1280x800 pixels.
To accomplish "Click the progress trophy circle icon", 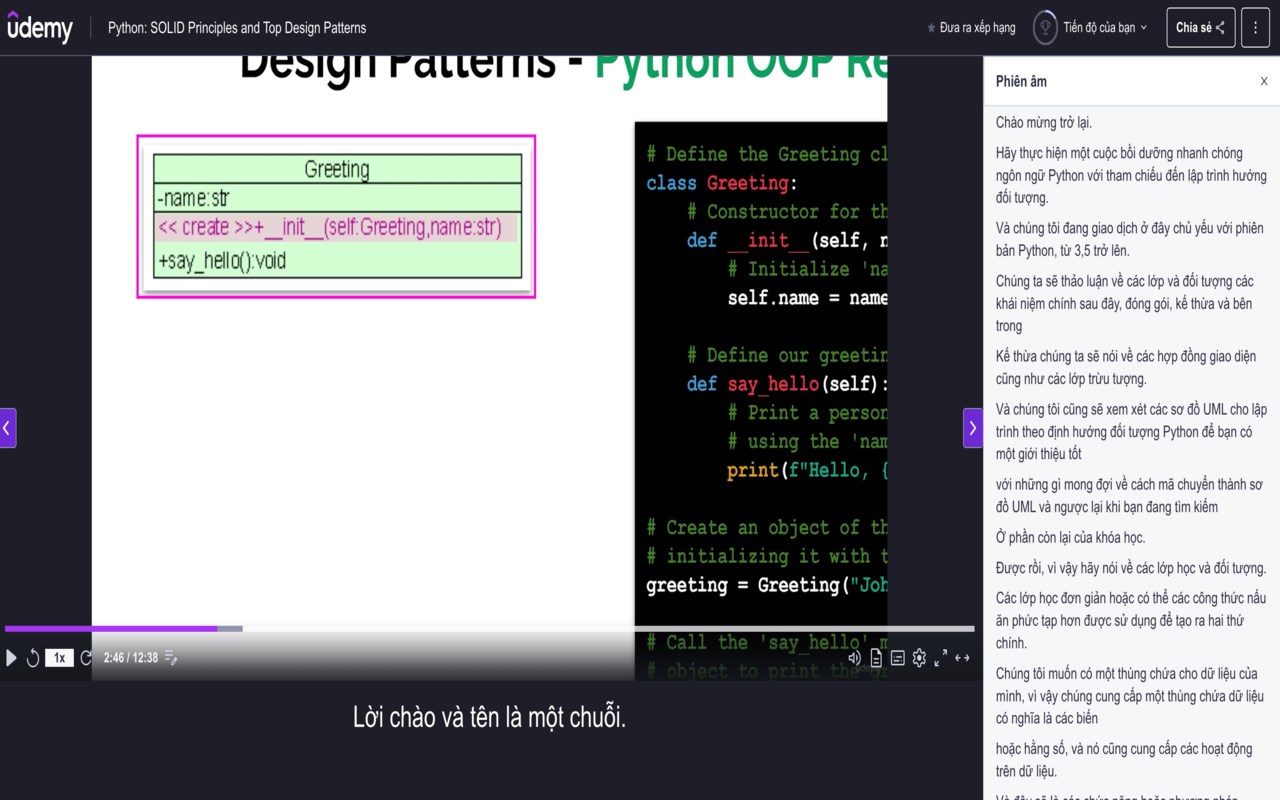I will tap(1045, 28).
